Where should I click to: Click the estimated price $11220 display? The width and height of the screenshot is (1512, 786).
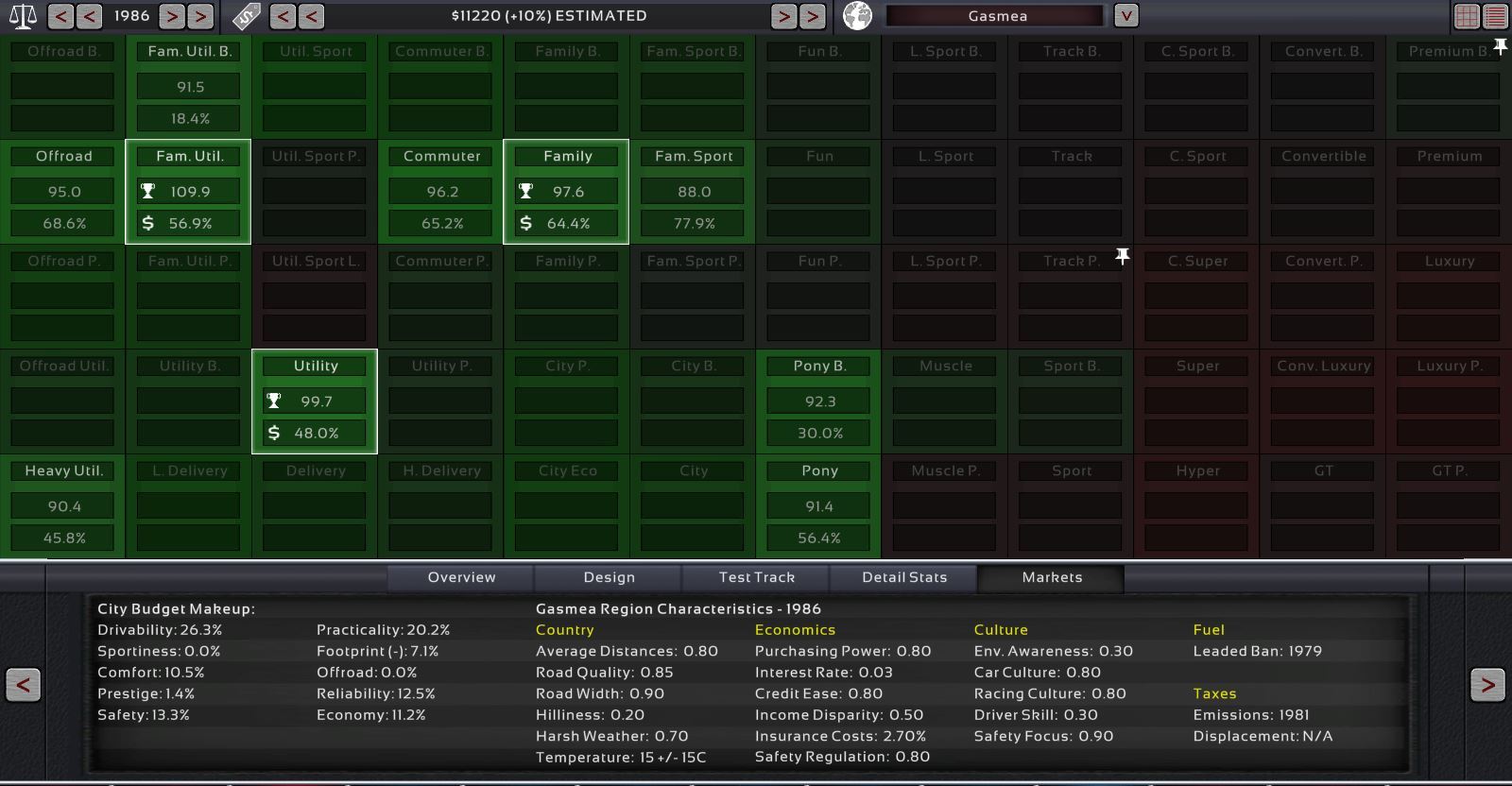click(x=548, y=16)
